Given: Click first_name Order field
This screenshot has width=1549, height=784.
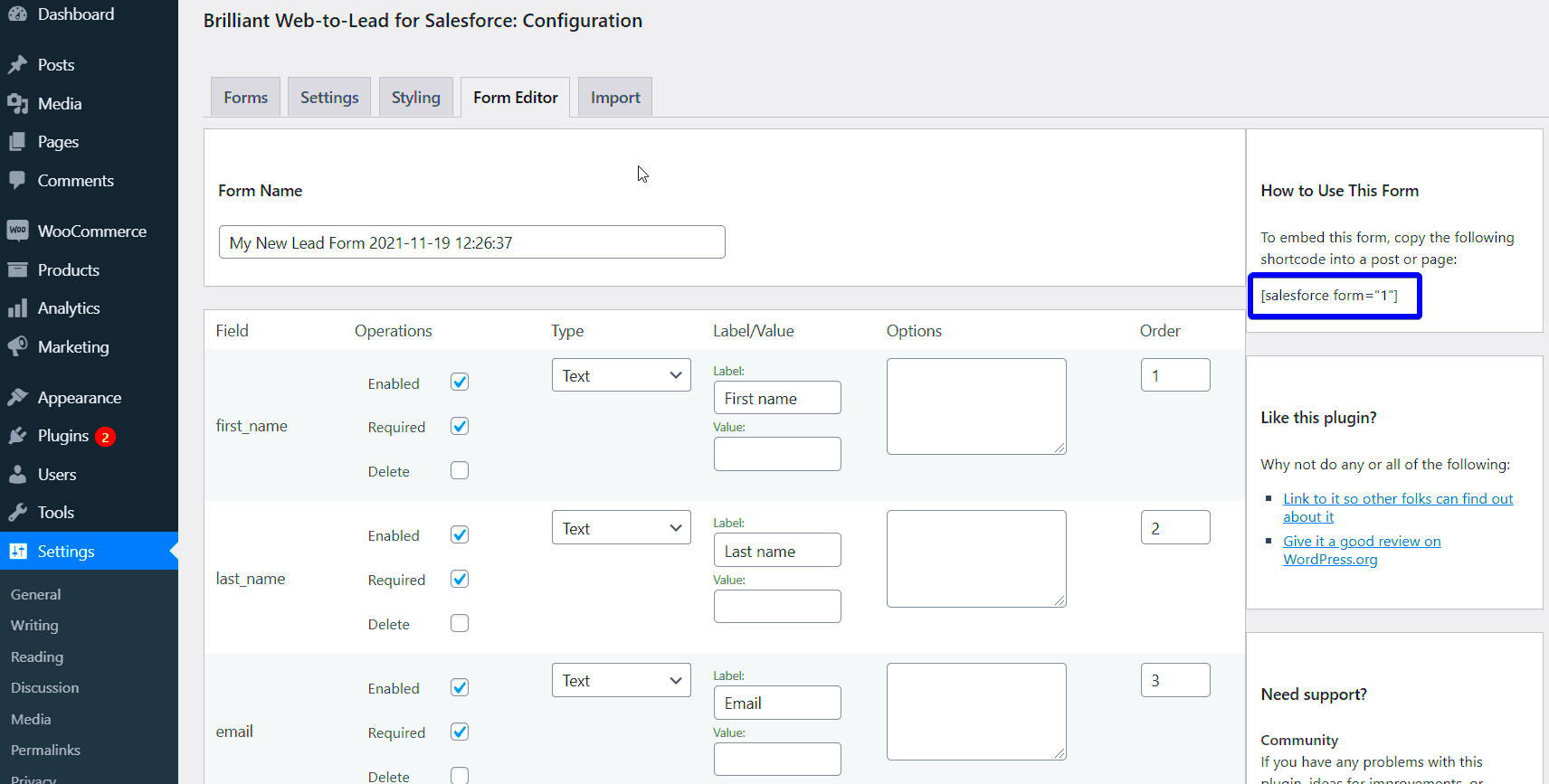Looking at the screenshot, I should pyautogui.click(x=1175, y=375).
